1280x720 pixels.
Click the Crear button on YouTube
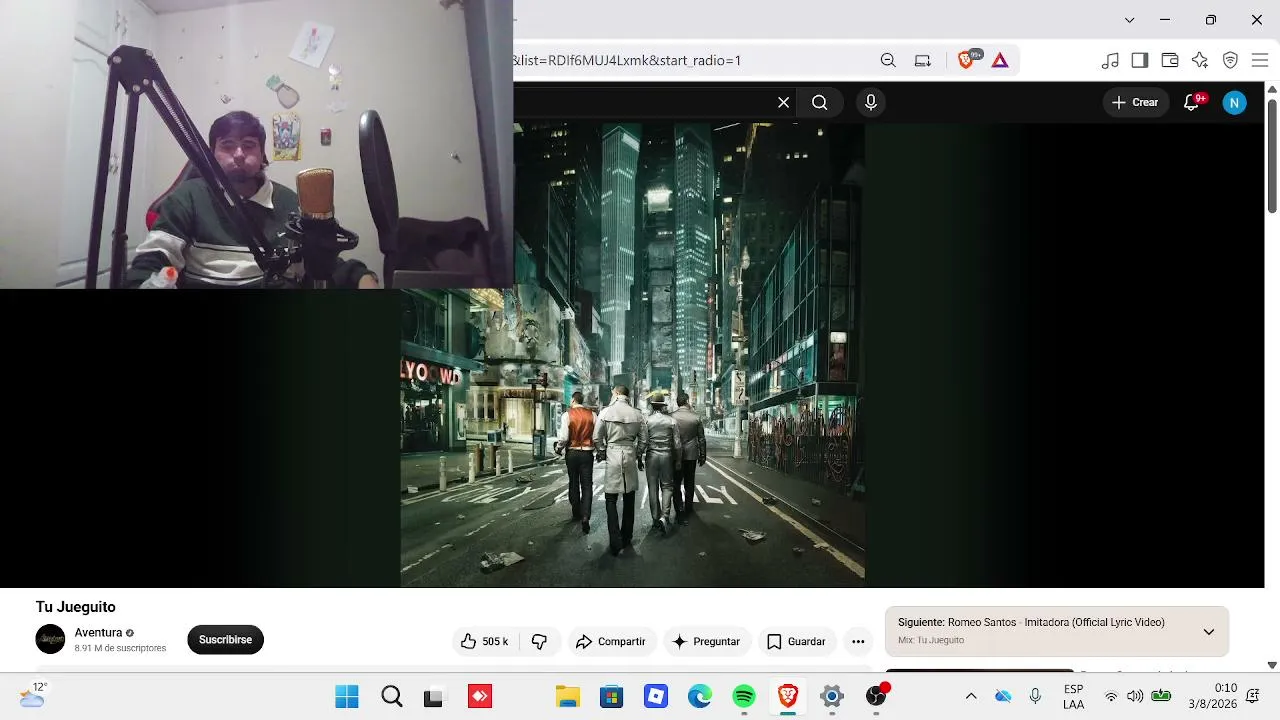pyautogui.click(x=1136, y=102)
